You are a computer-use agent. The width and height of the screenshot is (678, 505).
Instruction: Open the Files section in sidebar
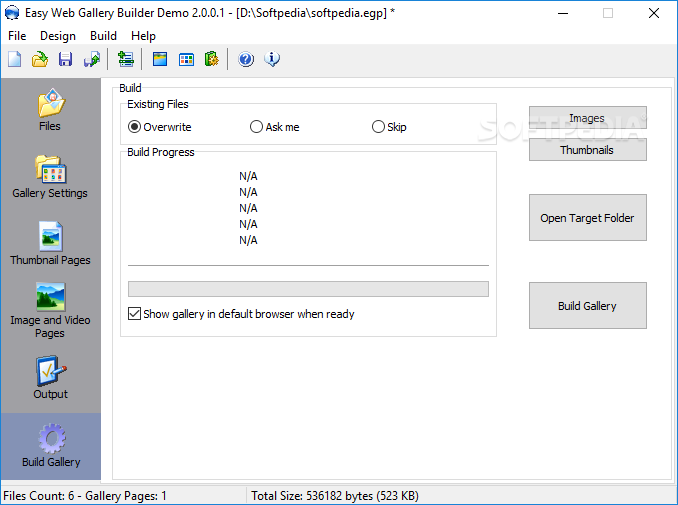[50, 111]
